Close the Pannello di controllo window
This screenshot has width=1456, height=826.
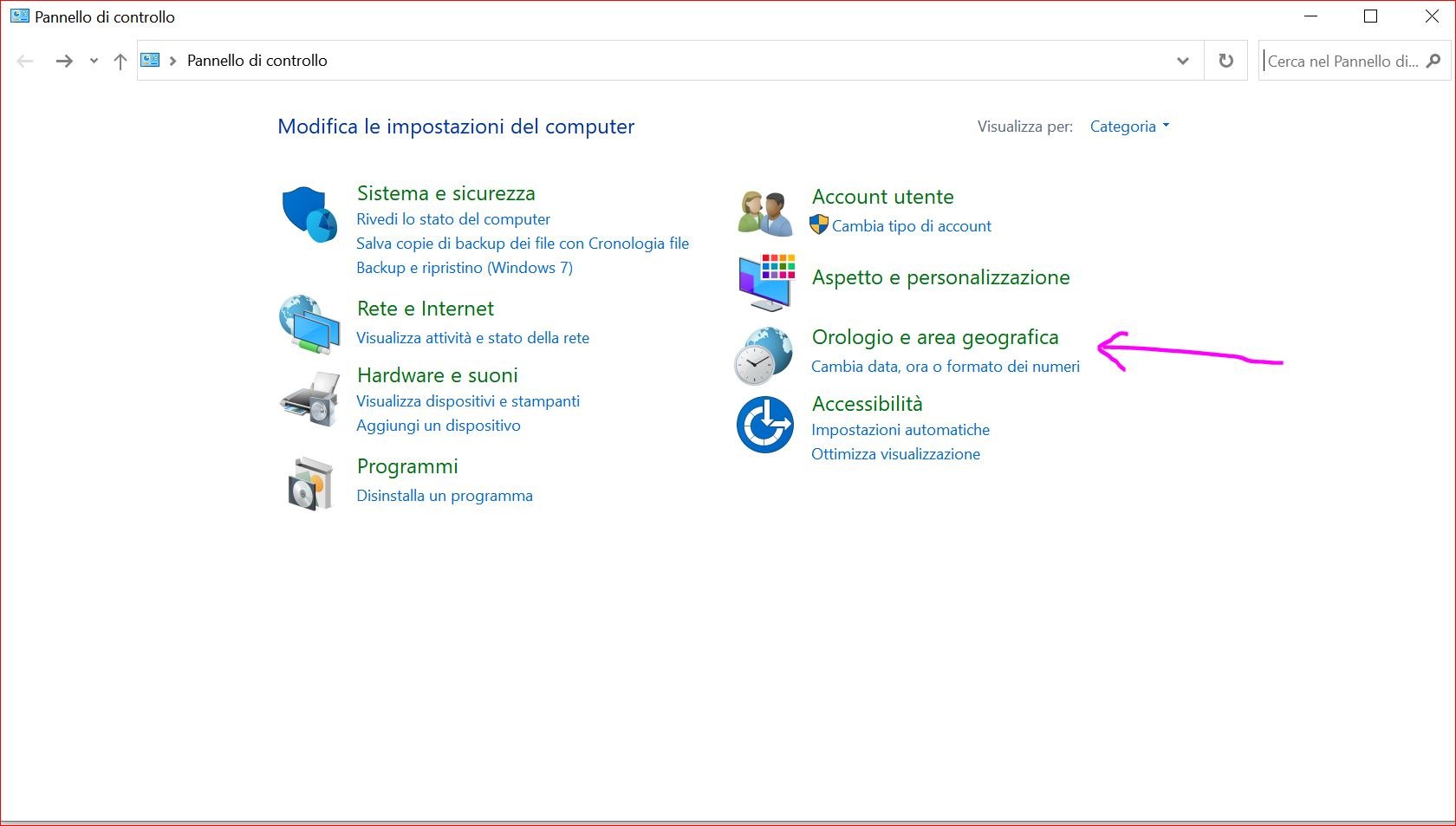(x=1433, y=16)
